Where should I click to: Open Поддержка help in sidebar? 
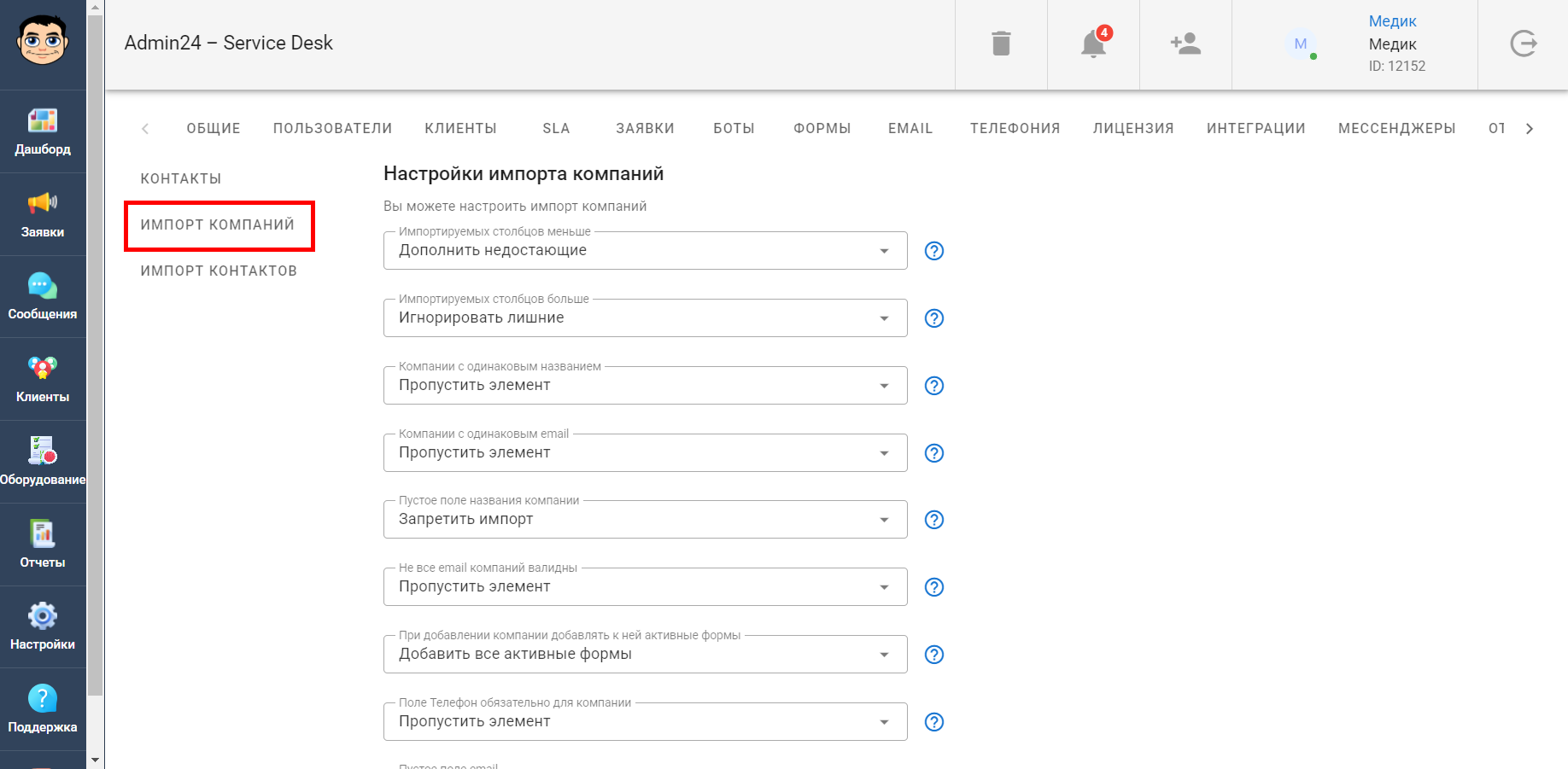43,709
